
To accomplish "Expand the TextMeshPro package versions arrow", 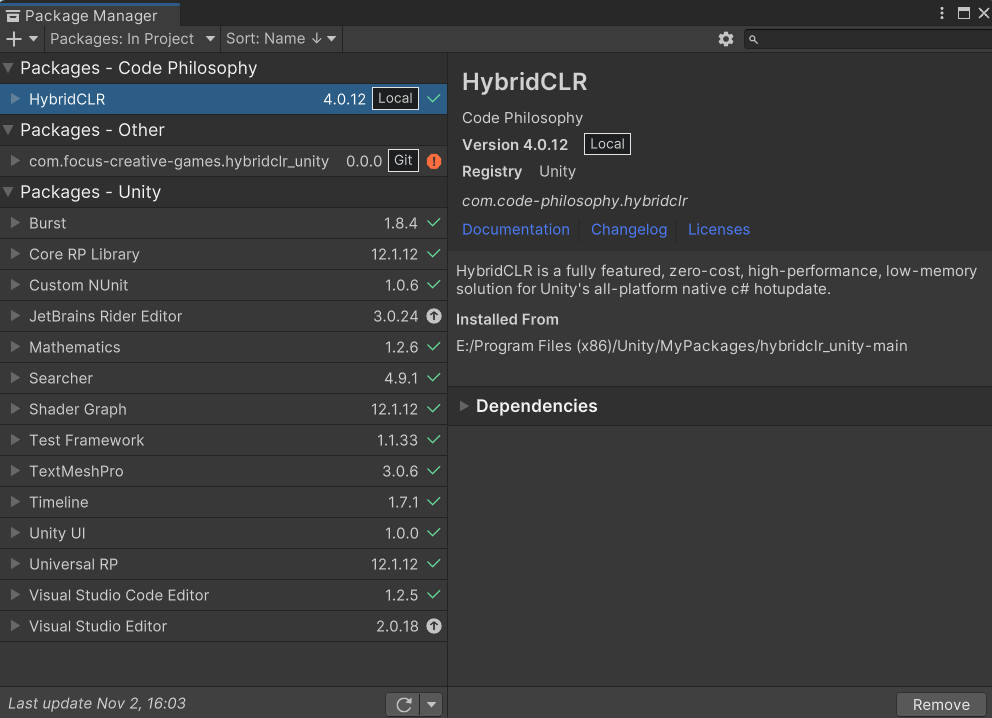I will [16, 471].
